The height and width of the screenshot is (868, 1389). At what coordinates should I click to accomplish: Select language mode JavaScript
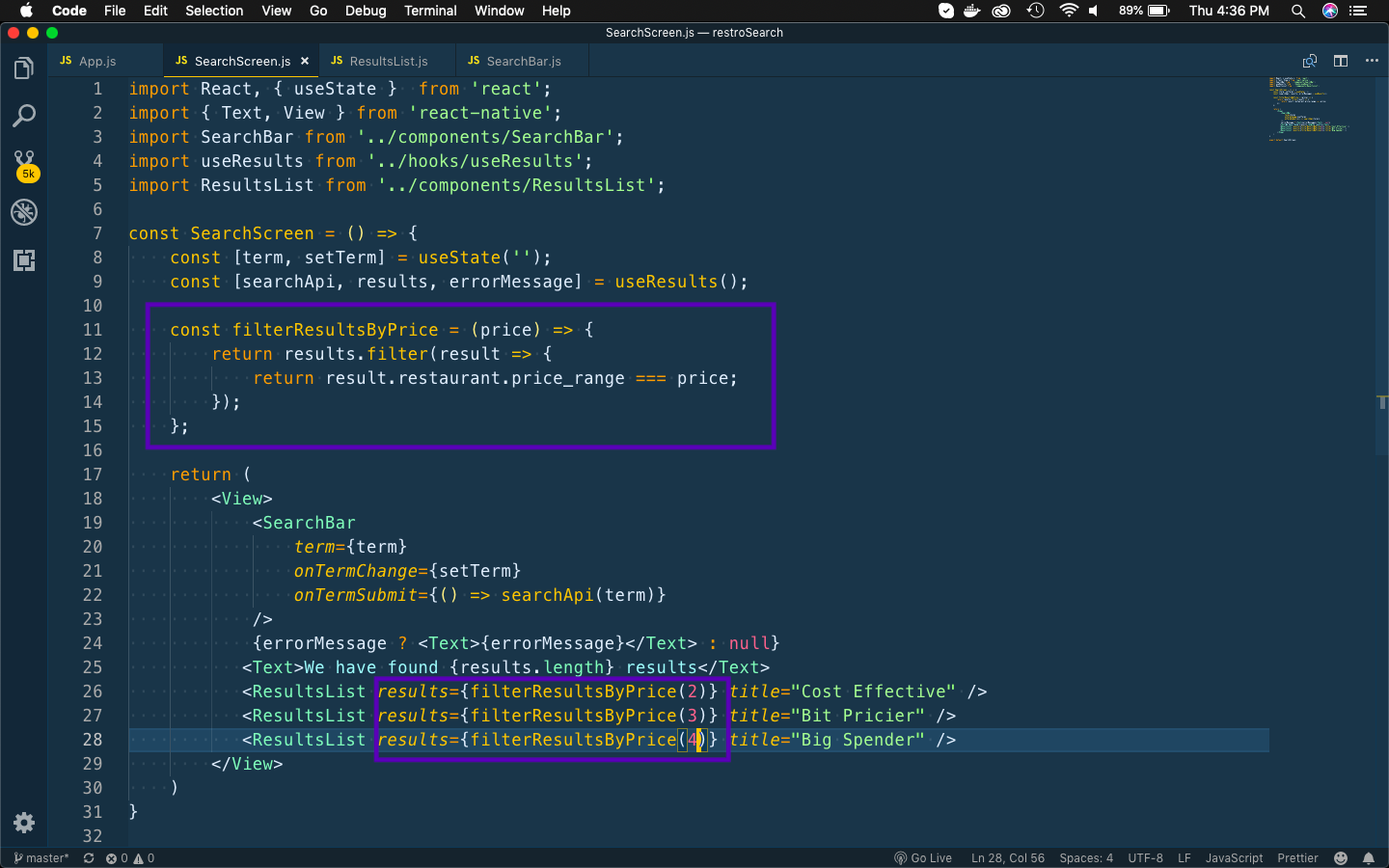(1234, 857)
